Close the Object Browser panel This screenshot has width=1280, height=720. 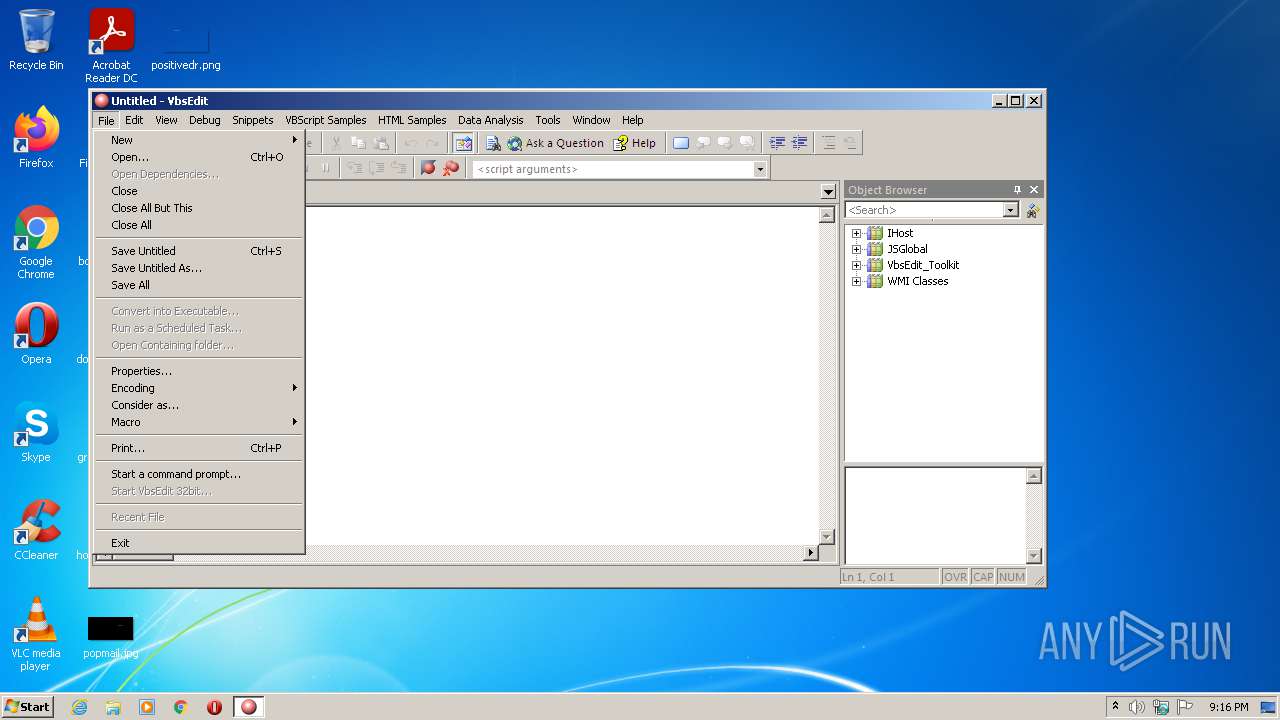tap(1034, 189)
